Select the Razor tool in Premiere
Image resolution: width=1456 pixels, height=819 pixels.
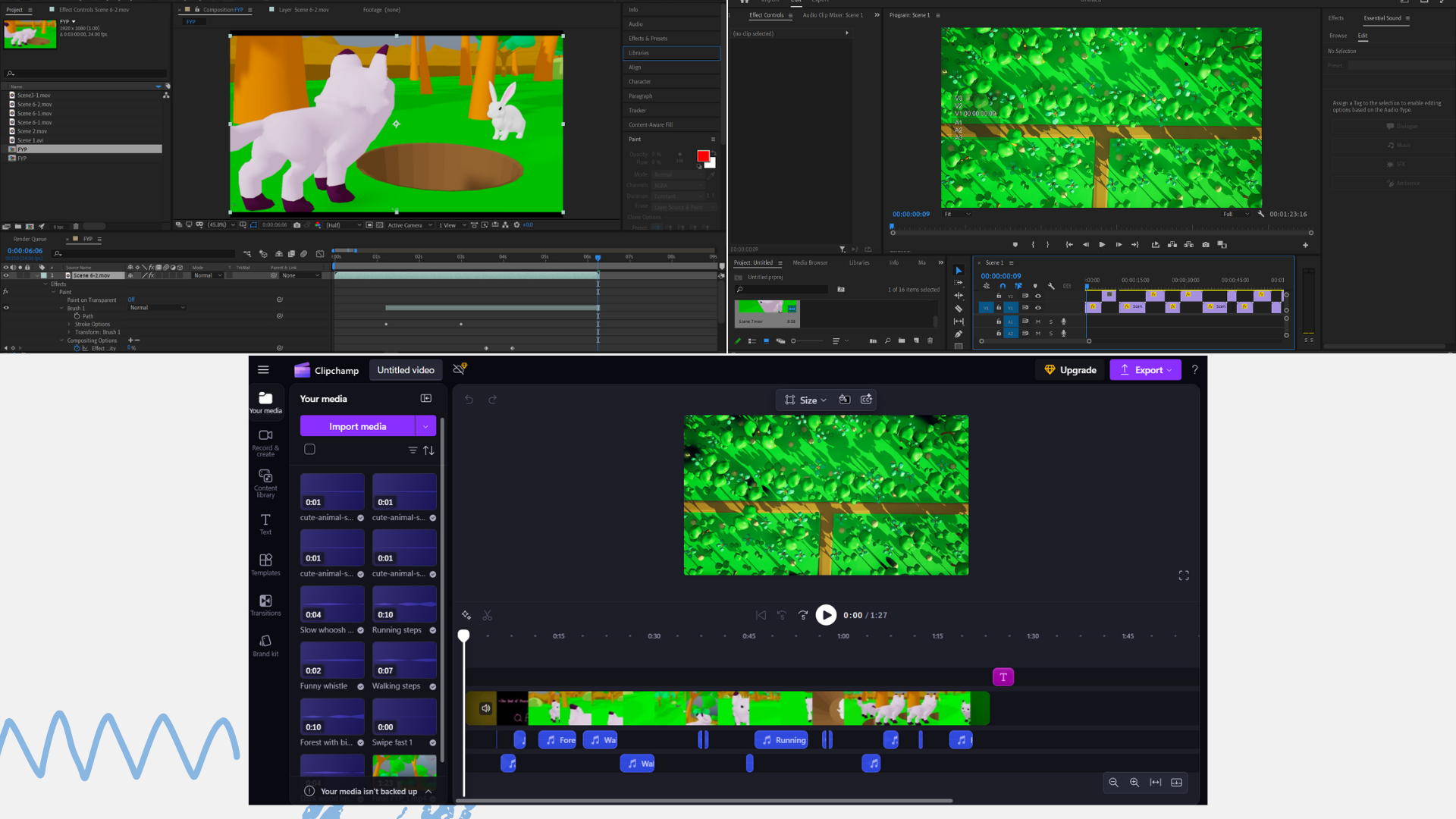tap(959, 309)
